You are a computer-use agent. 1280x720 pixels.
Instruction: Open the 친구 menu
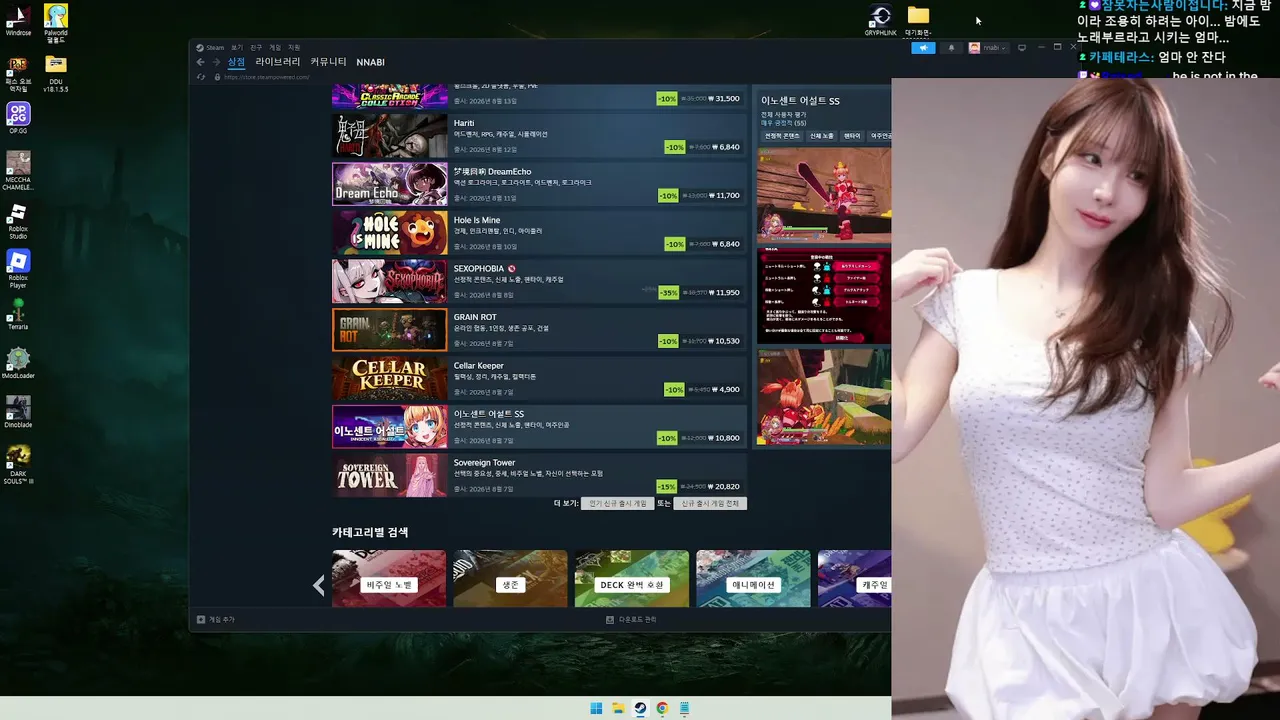pyautogui.click(x=256, y=47)
